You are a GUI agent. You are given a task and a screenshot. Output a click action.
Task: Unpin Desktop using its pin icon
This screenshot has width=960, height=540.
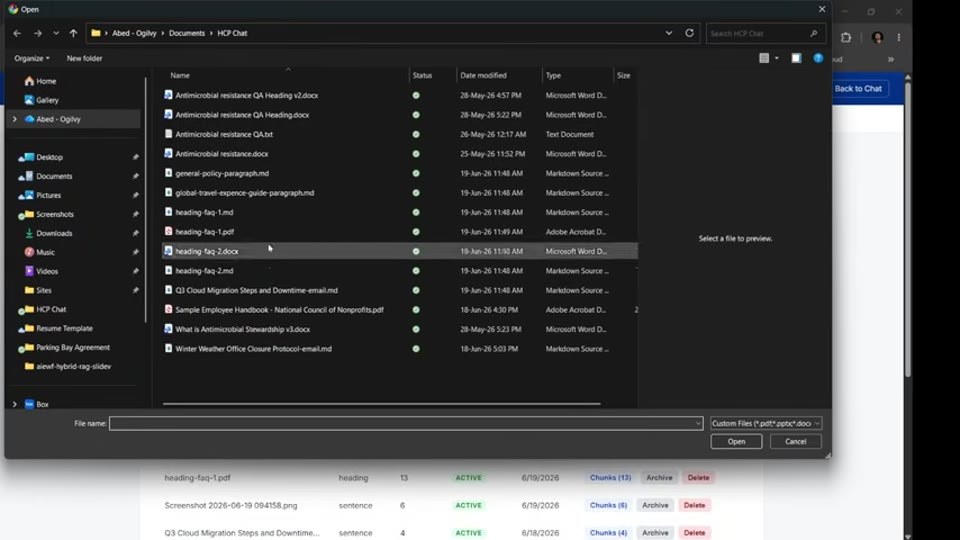tap(135, 157)
